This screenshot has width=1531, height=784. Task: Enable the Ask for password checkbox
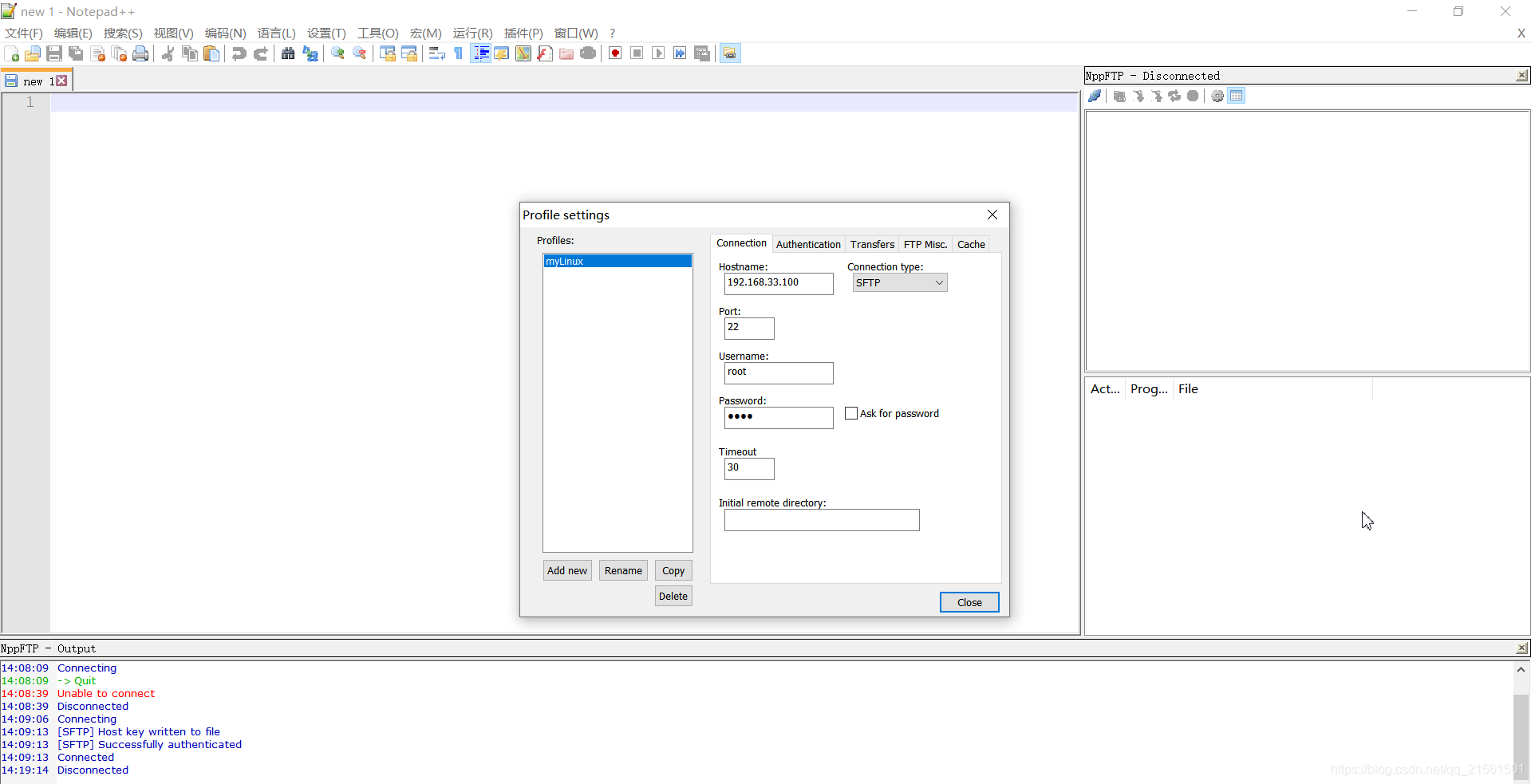(851, 413)
